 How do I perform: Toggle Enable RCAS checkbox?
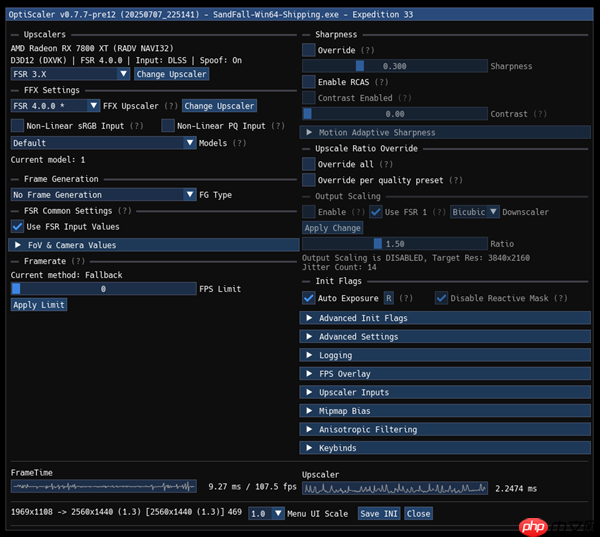click(309, 82)
